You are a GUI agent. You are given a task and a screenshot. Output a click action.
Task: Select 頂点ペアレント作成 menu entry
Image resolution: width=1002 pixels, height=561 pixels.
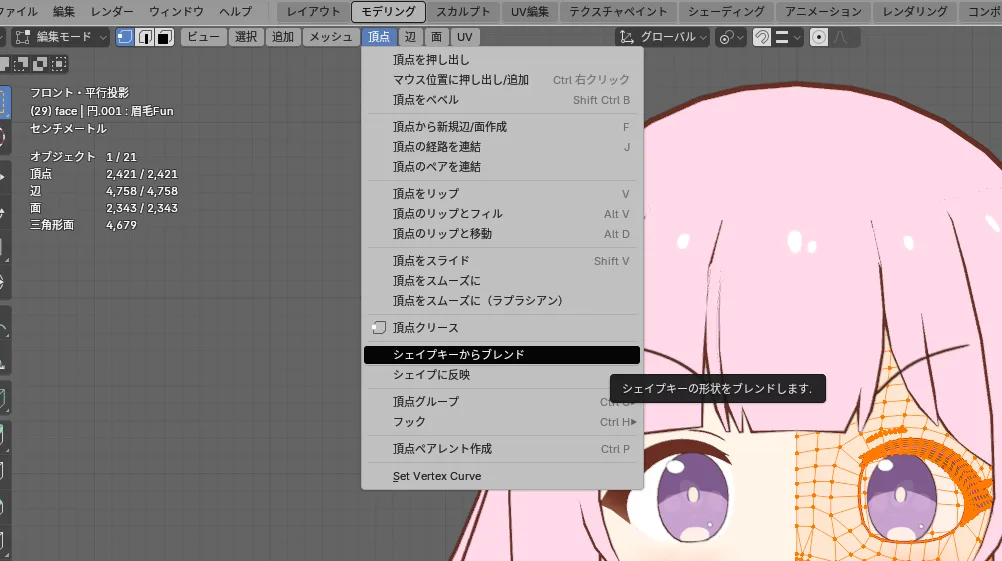click(x=502, y=449)
